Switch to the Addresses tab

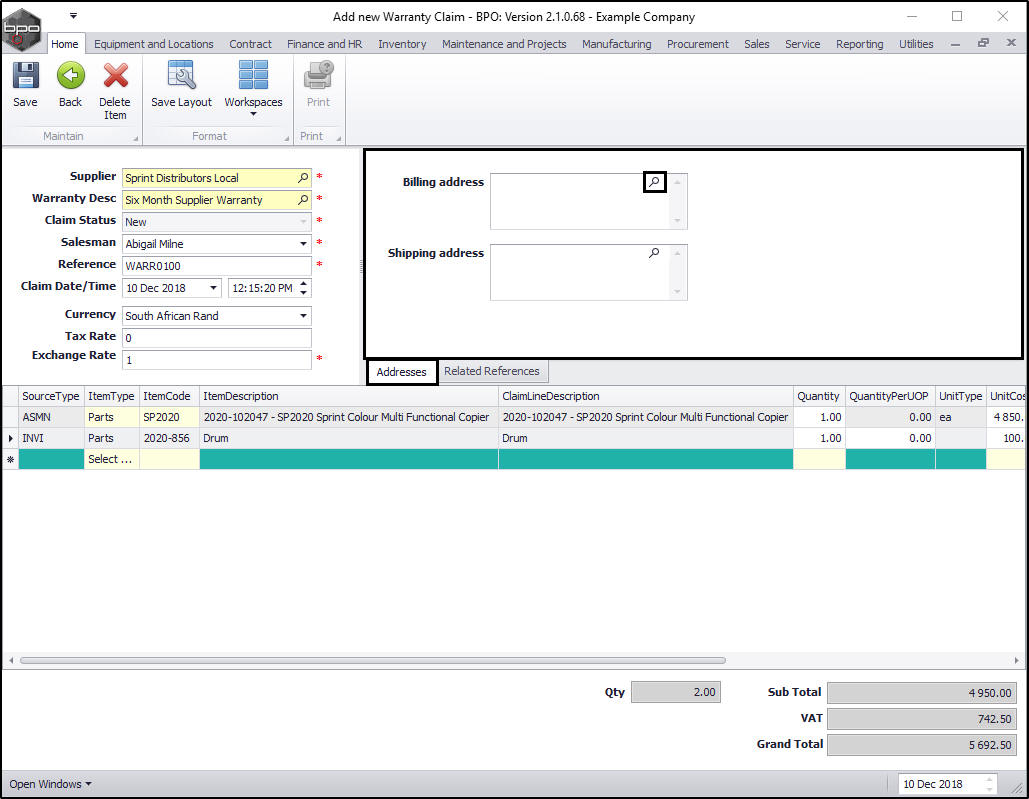click(402, 372)
